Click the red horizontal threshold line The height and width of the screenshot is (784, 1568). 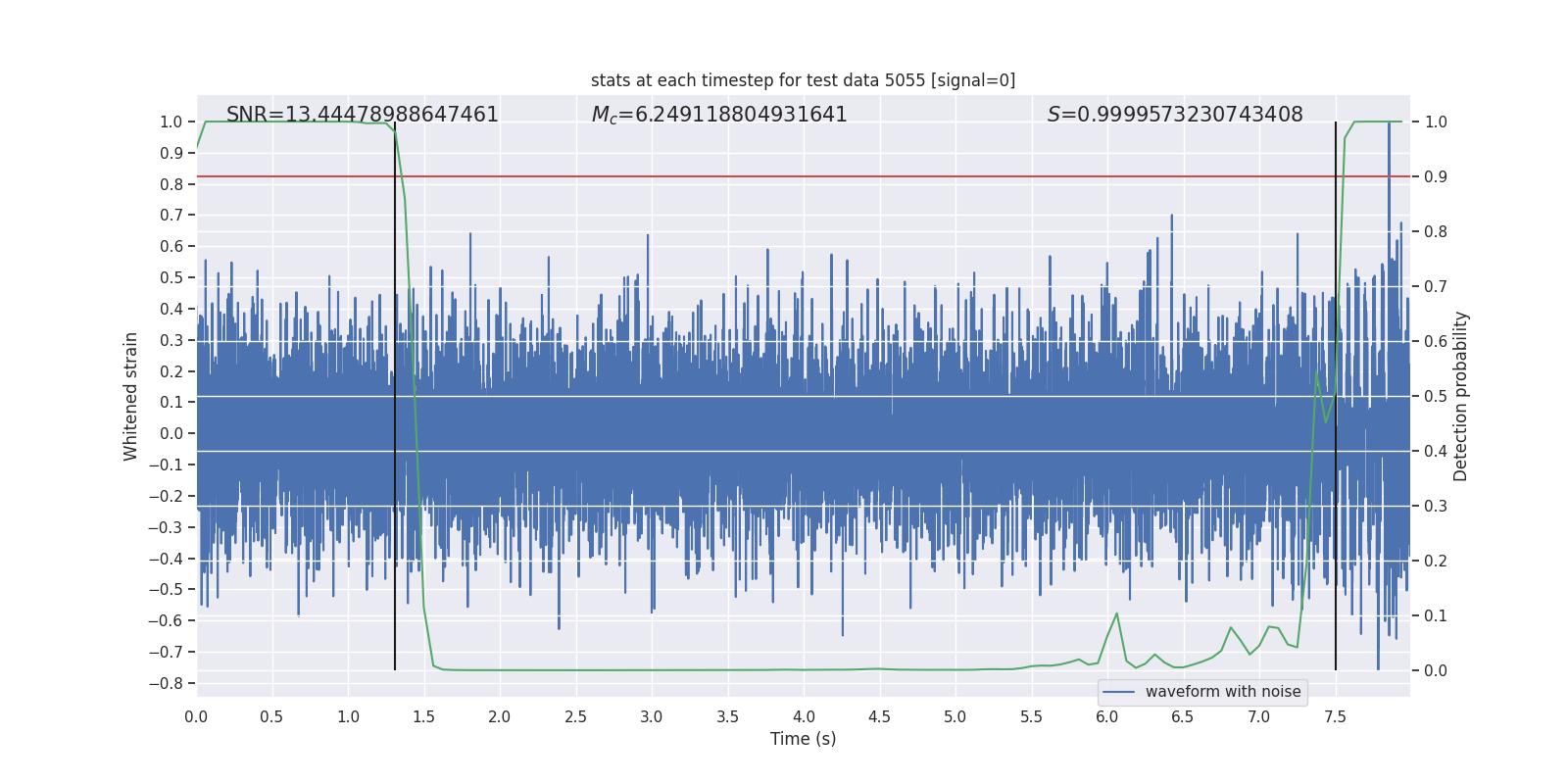pos(784,176)
